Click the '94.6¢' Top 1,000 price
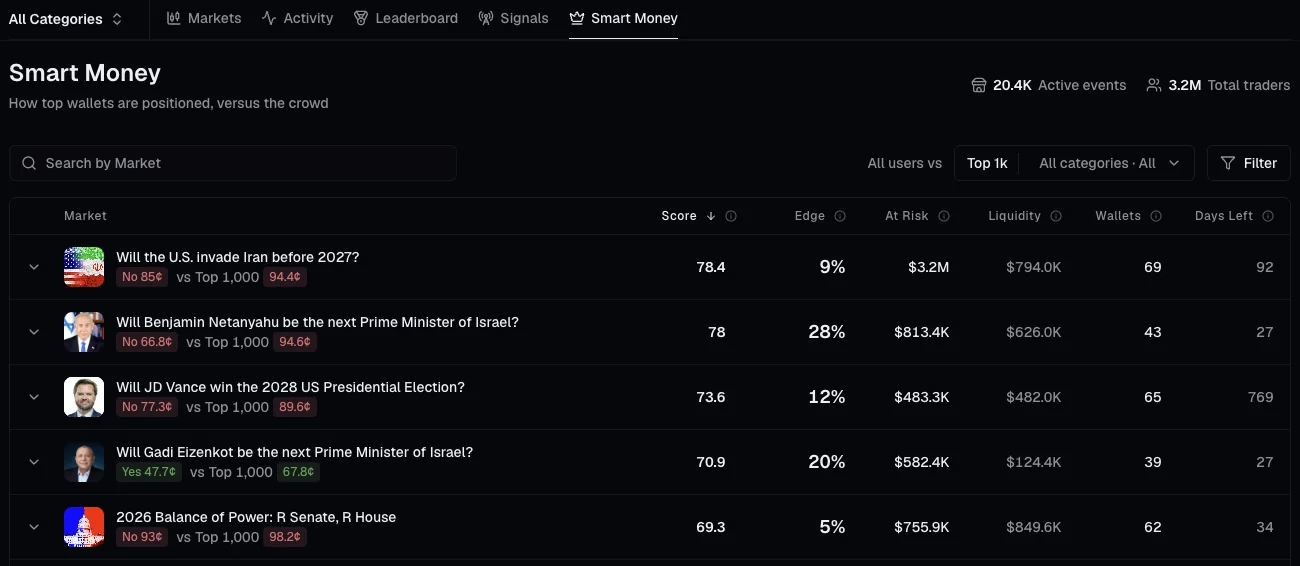 coord(295,342)
